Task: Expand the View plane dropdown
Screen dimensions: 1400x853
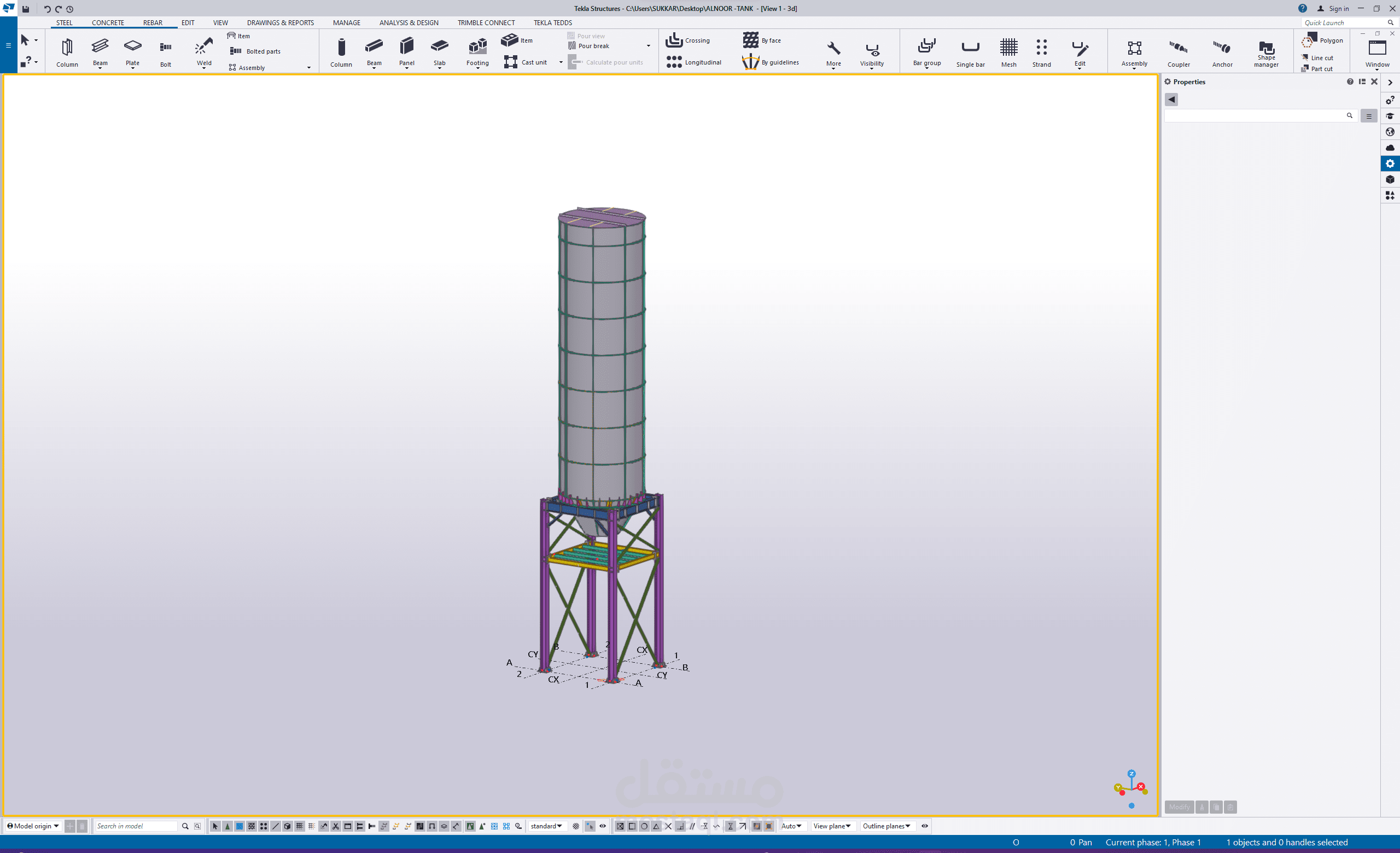Action: coord(831,826)
